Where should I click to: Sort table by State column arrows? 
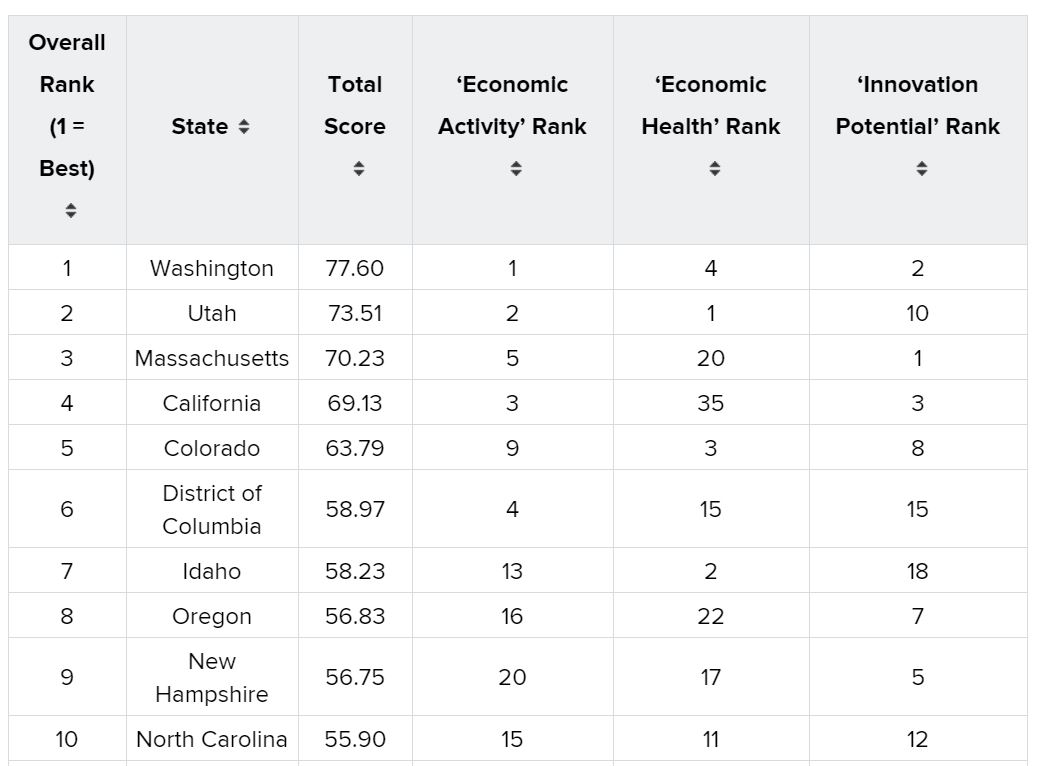(x=244, y=127)
